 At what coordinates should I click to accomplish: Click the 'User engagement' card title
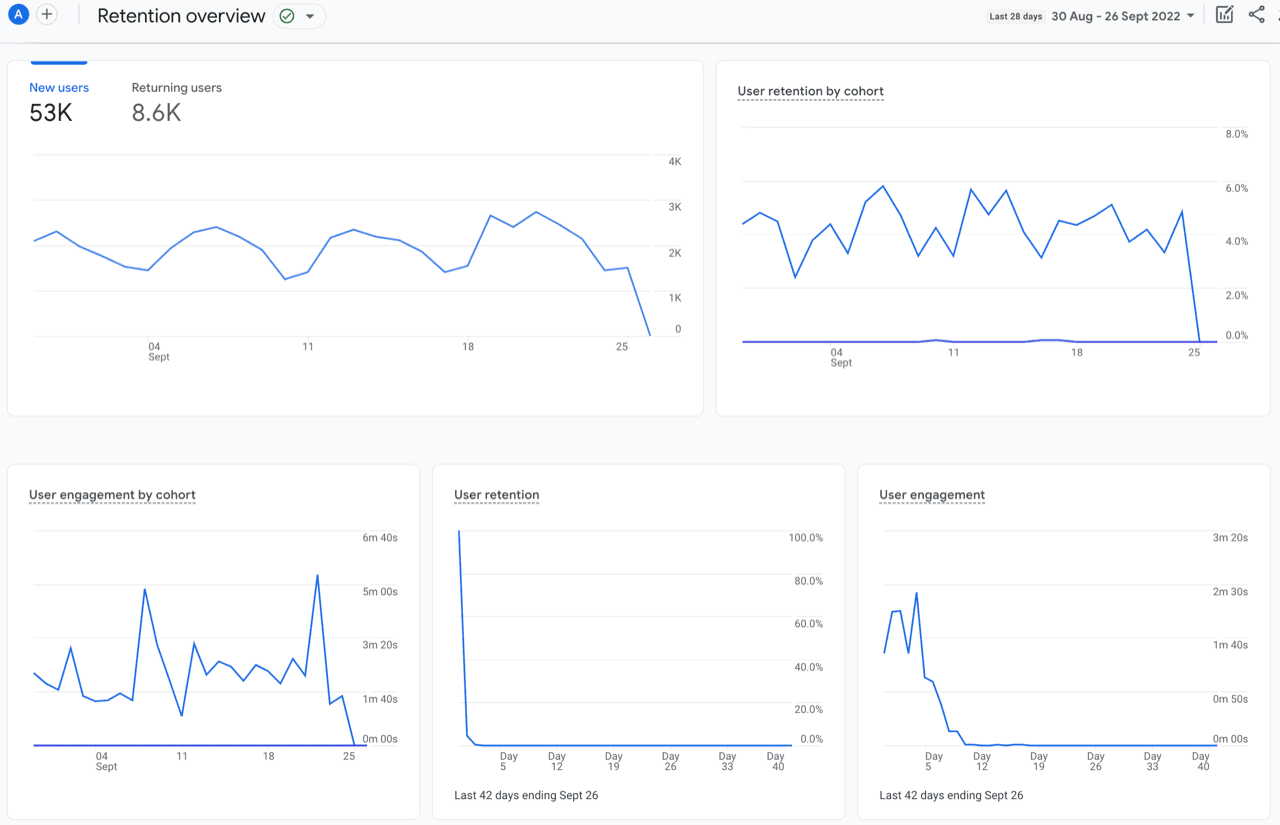[932, 495]
